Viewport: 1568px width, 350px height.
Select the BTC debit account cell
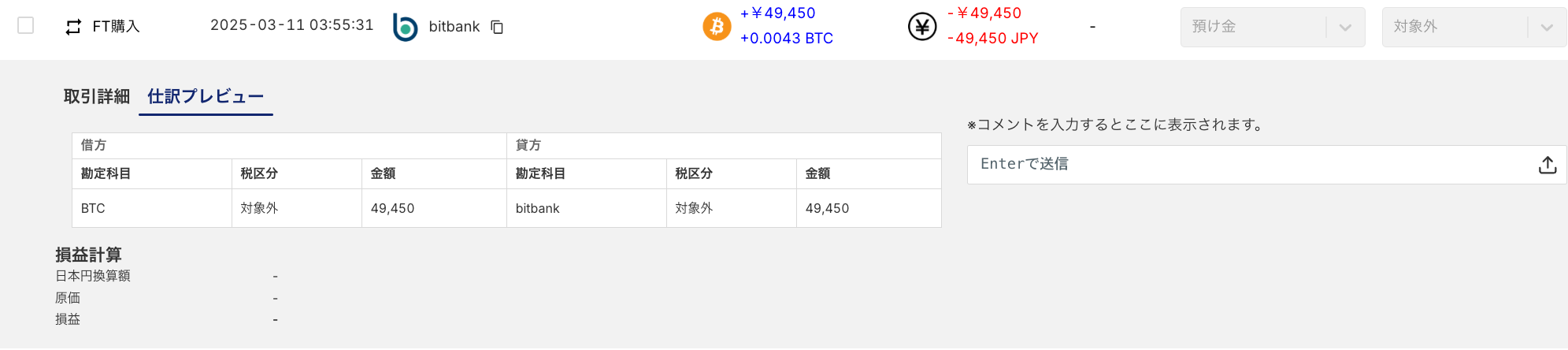[151, 208]
